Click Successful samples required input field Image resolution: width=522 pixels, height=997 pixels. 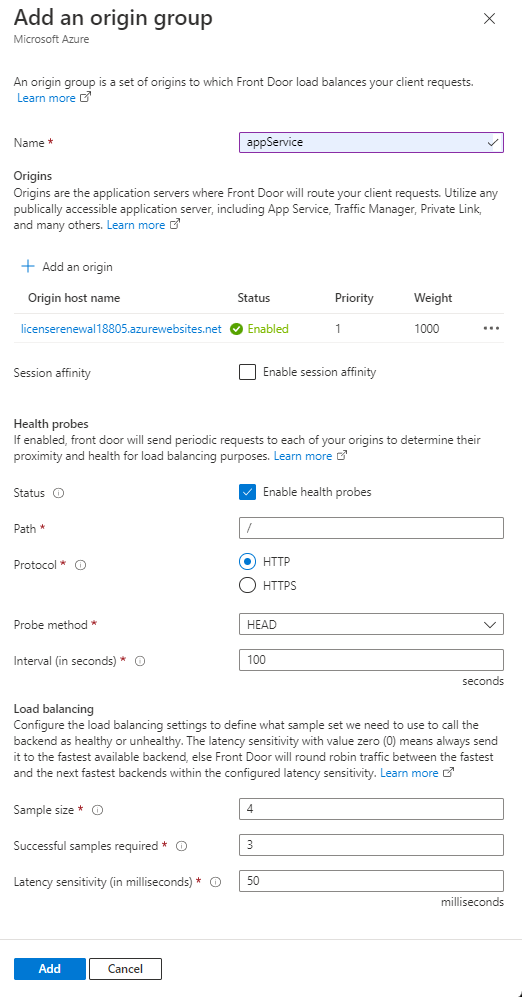(371, 845)
